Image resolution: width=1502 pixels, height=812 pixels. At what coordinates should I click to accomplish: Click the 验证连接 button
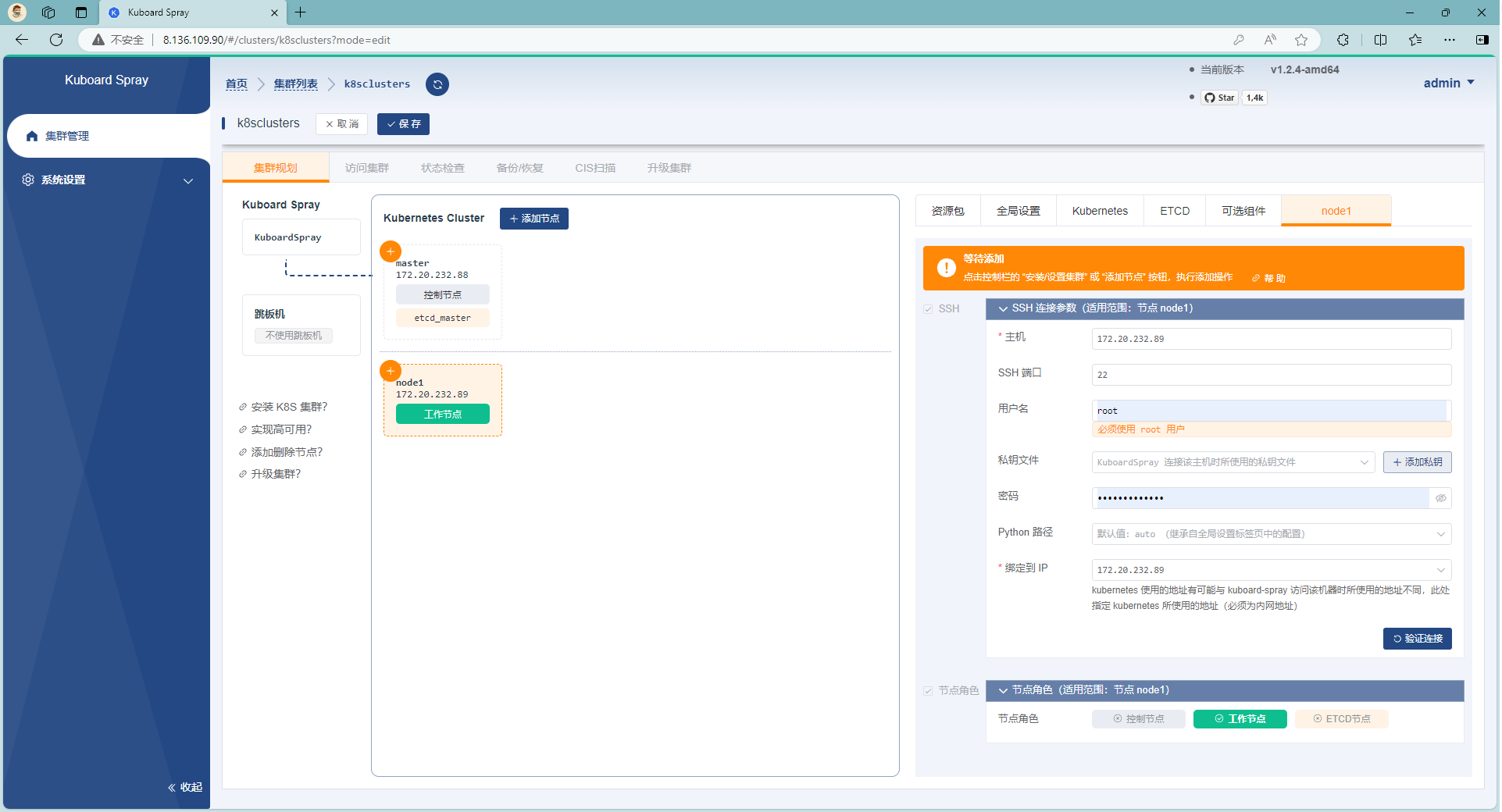pos(1417,639)
